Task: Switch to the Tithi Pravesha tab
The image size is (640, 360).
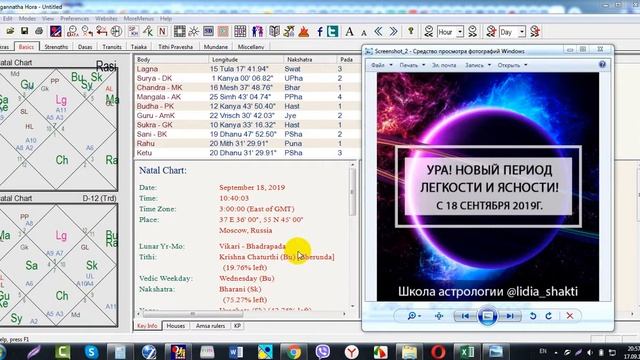Action: coord(176,47)
